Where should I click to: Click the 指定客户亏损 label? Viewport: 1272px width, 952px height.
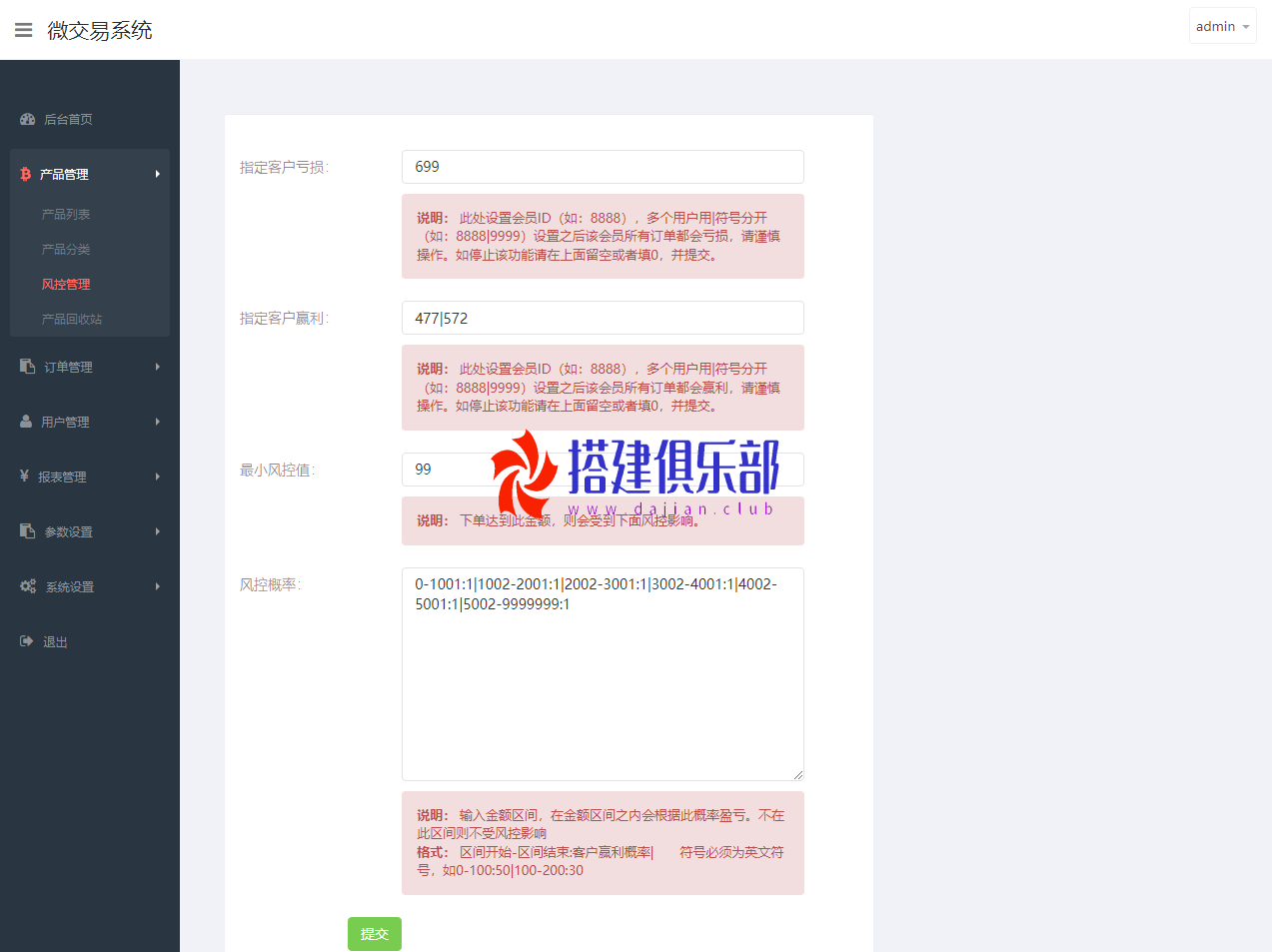coord(284,167)
